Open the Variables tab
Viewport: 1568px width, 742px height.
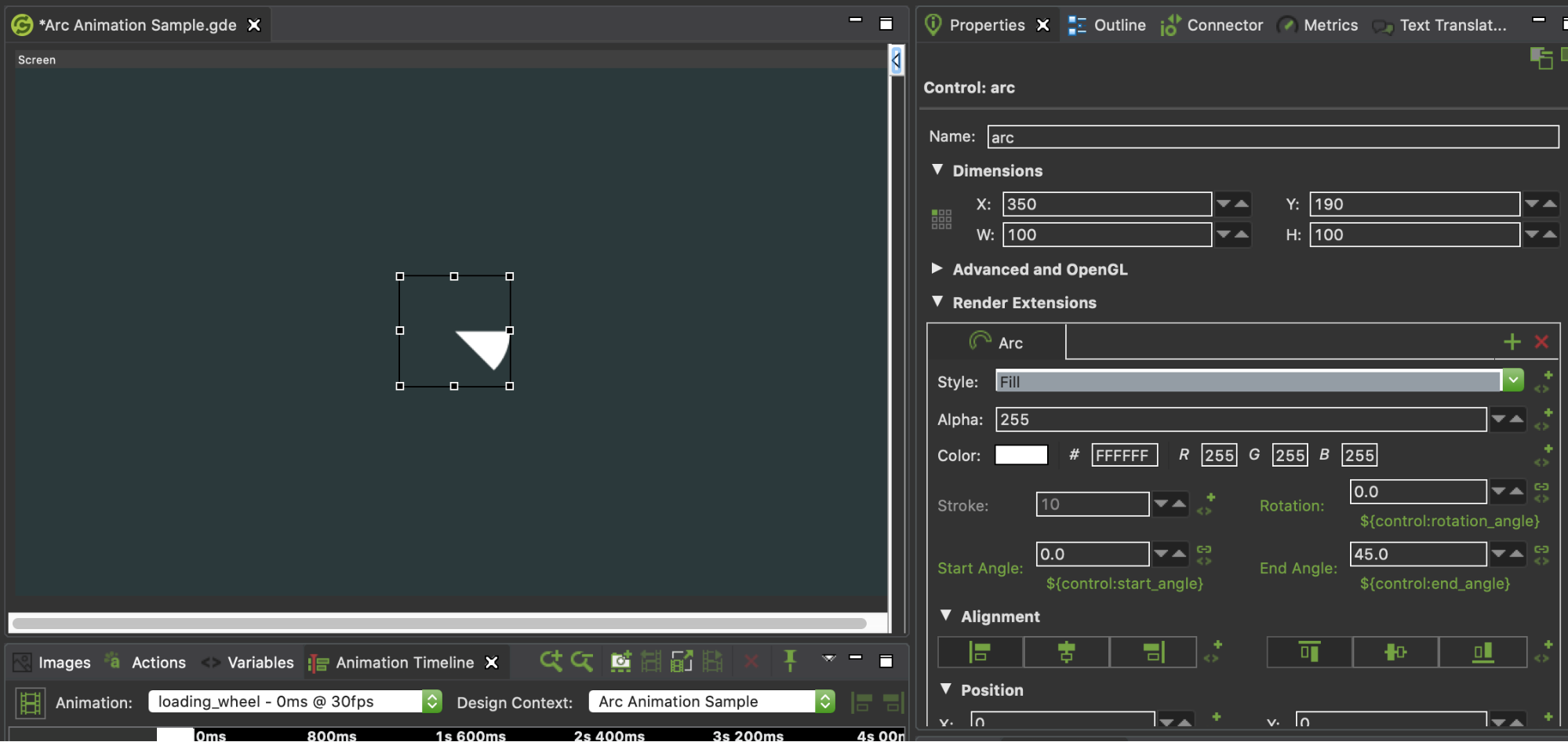click(x=247, y=663)
